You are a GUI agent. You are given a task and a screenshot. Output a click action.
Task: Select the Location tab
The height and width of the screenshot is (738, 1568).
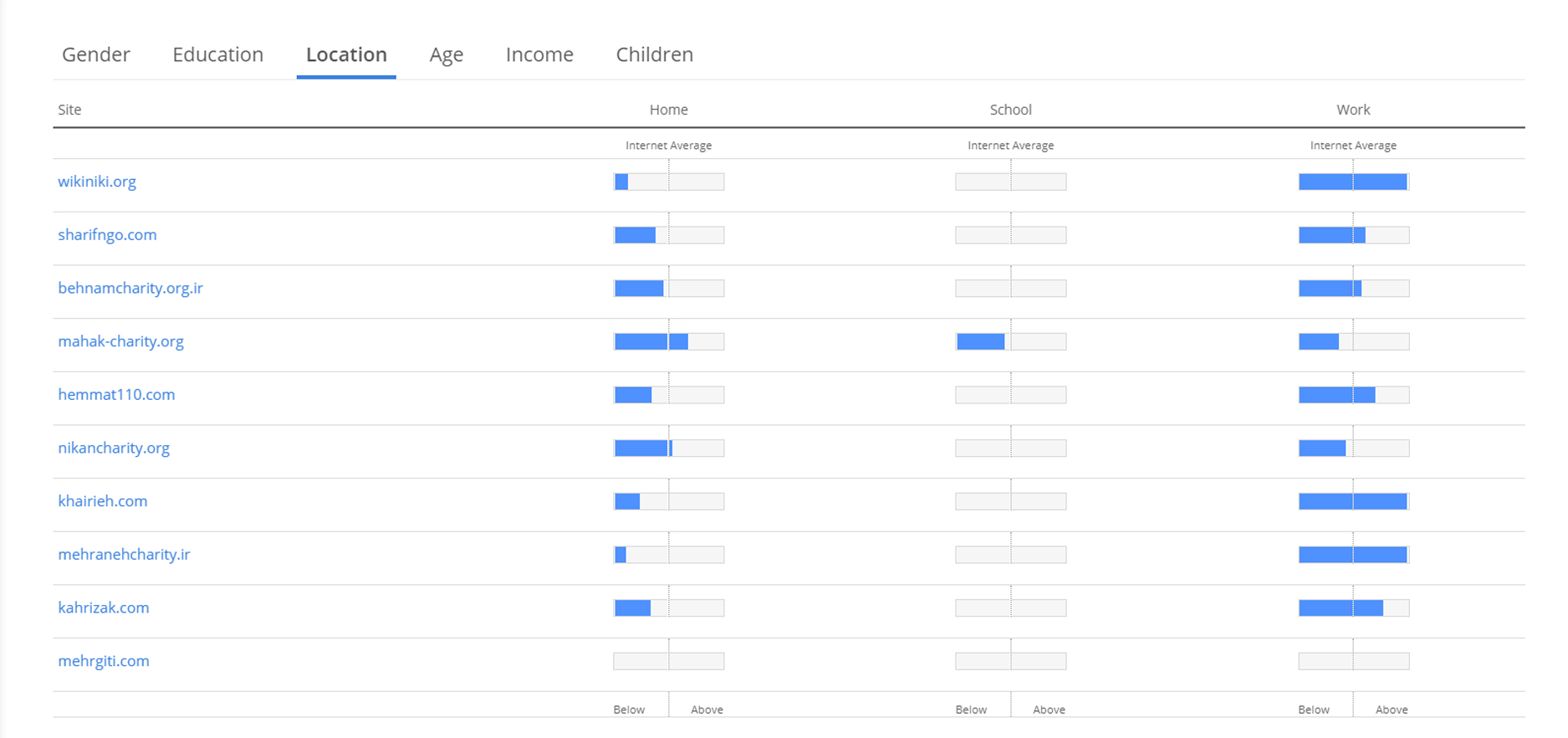(x=346, y=54)
